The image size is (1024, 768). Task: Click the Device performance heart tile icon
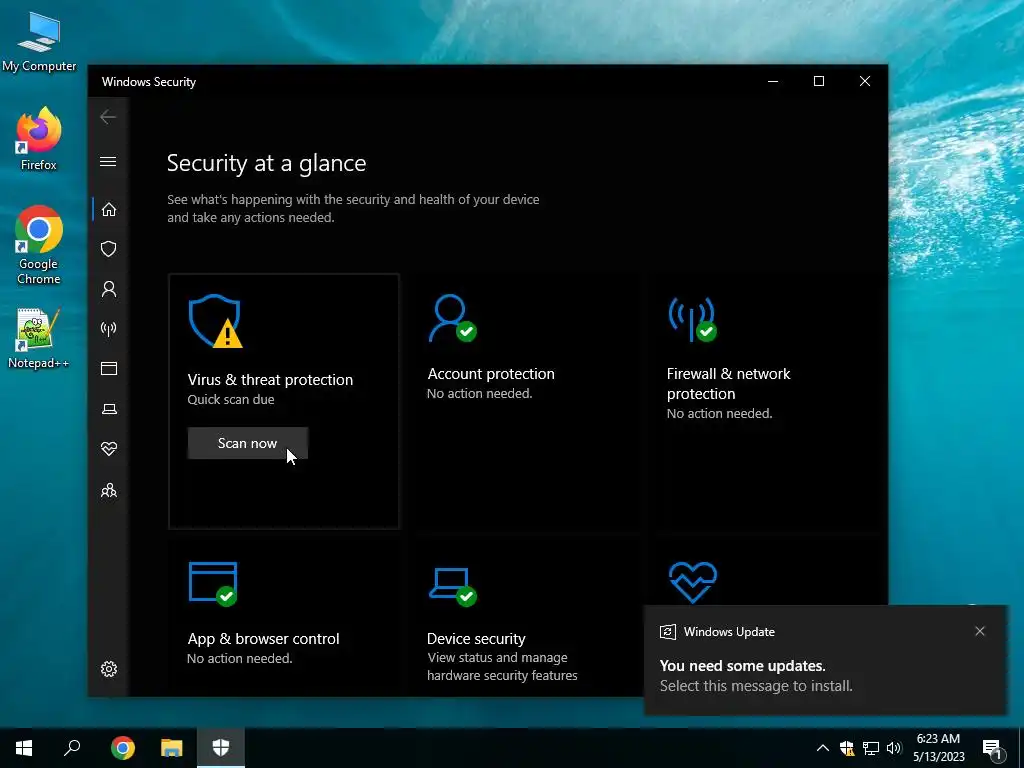[x=693, y=582]
